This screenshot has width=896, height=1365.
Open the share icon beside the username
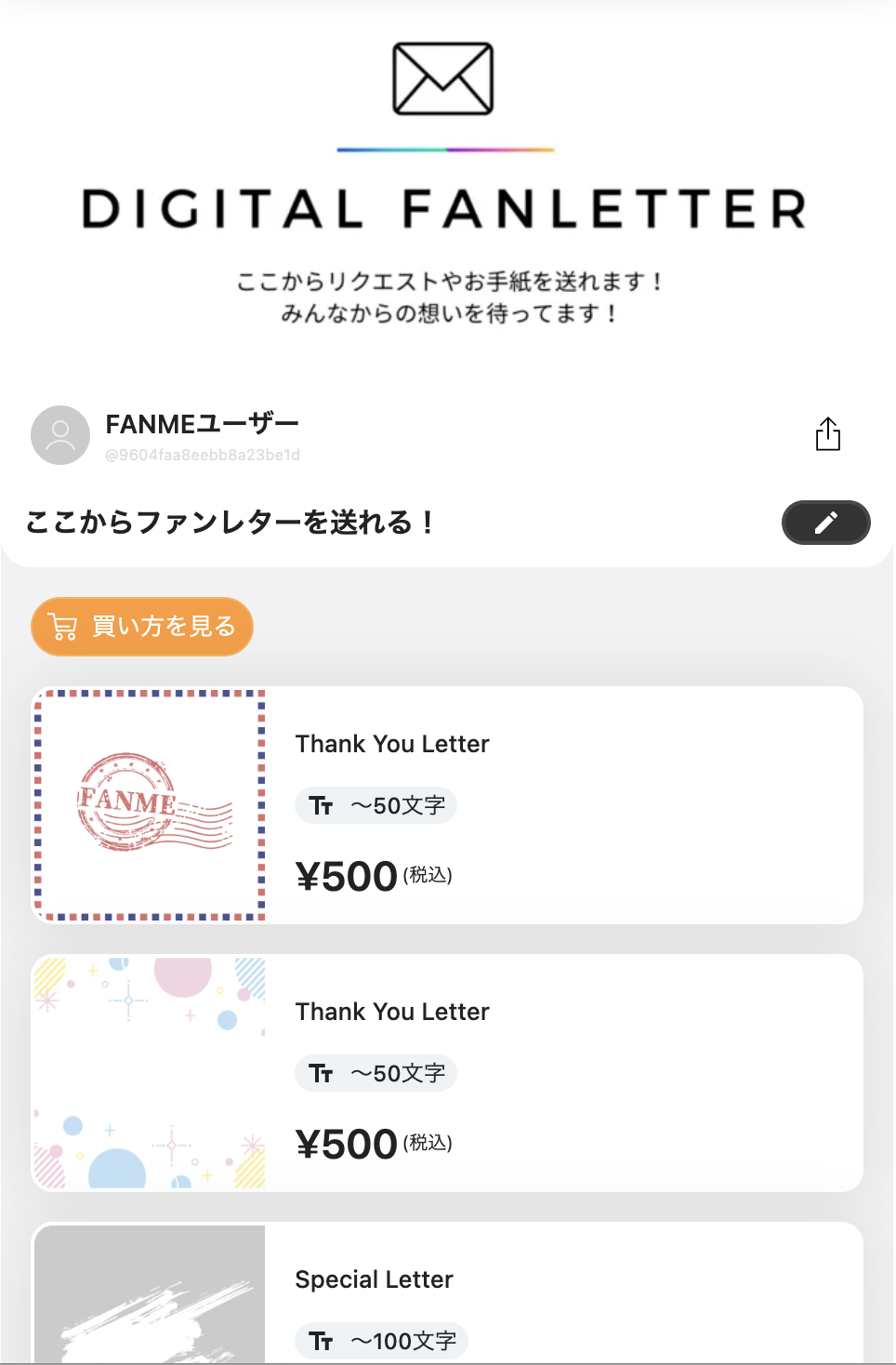point(827,434)
